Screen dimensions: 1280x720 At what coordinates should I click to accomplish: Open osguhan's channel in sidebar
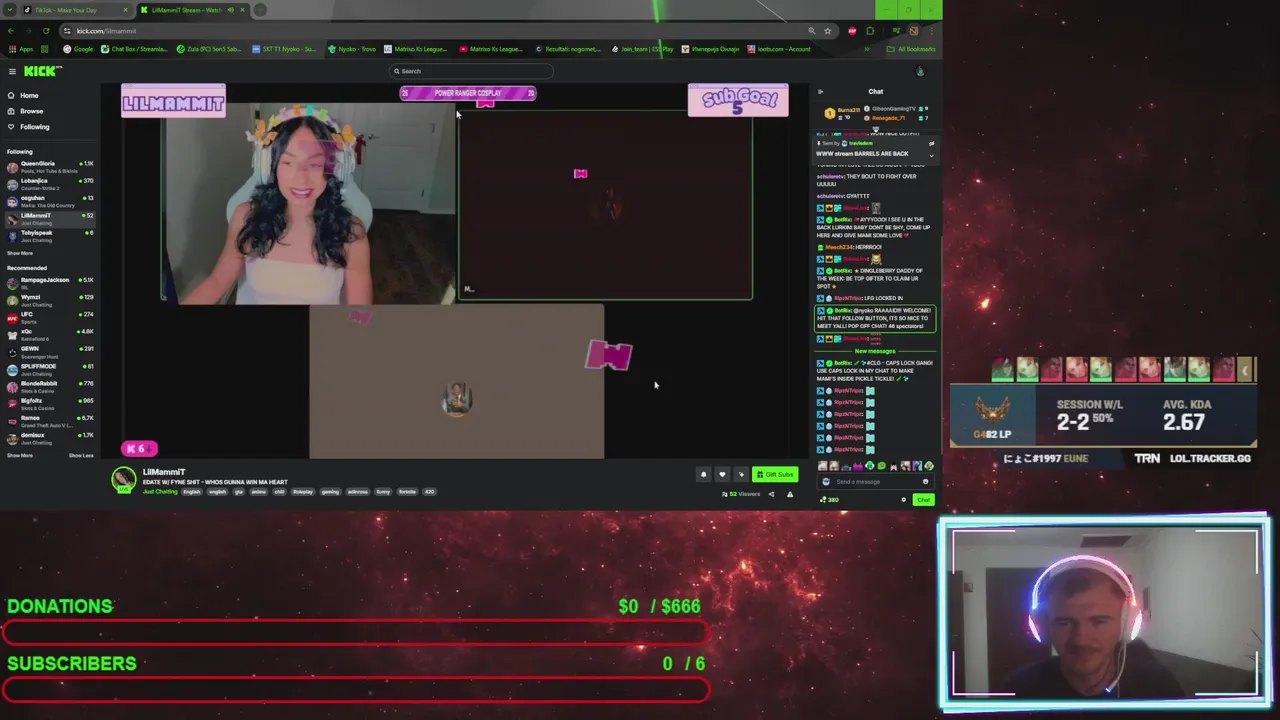tap(50, 200)
